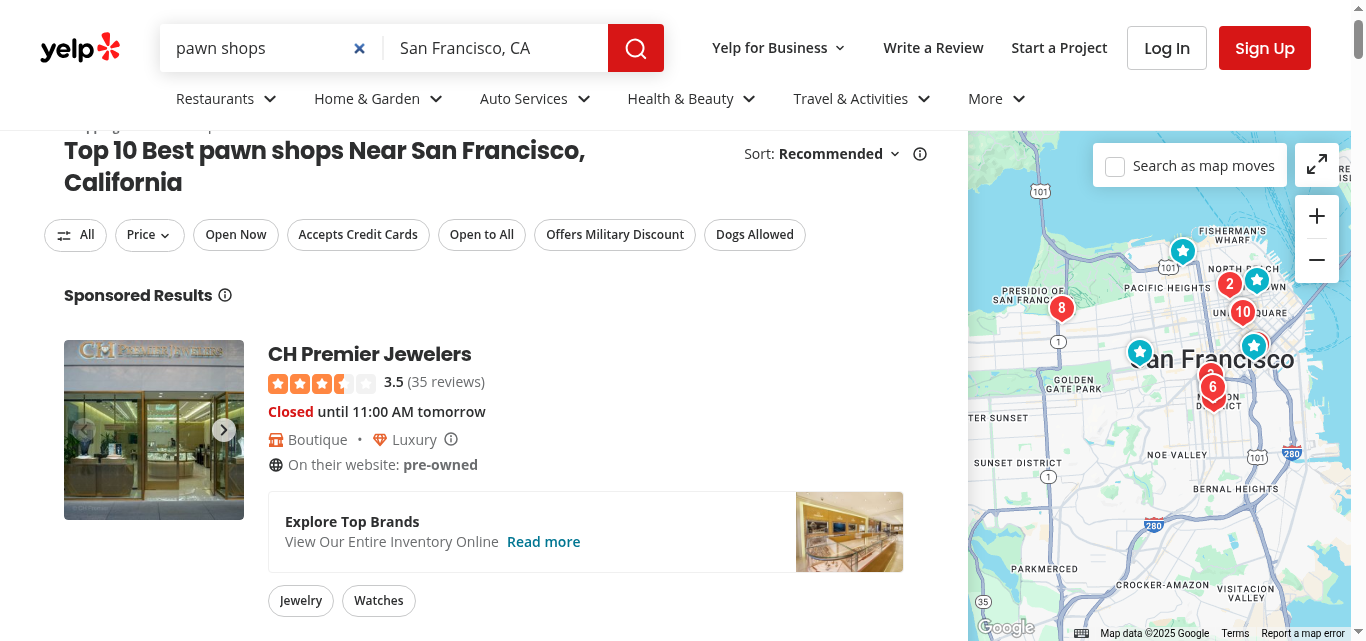Open the info icon beside Sort
Screen dimensions: 1366x641
920,154
